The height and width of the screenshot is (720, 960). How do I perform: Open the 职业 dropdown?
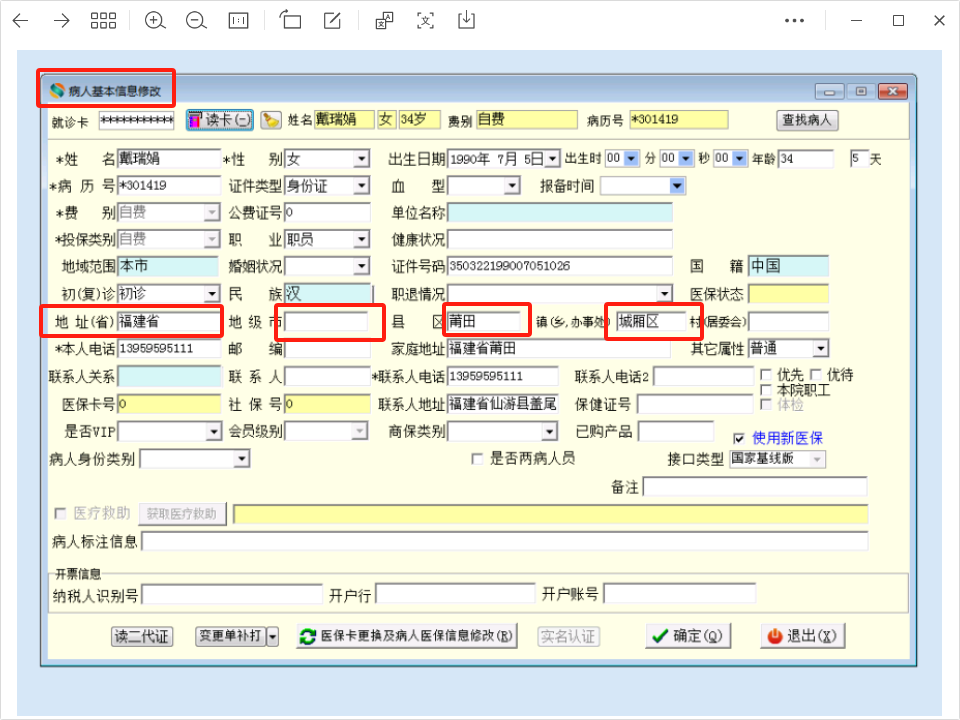coord(362,239)
